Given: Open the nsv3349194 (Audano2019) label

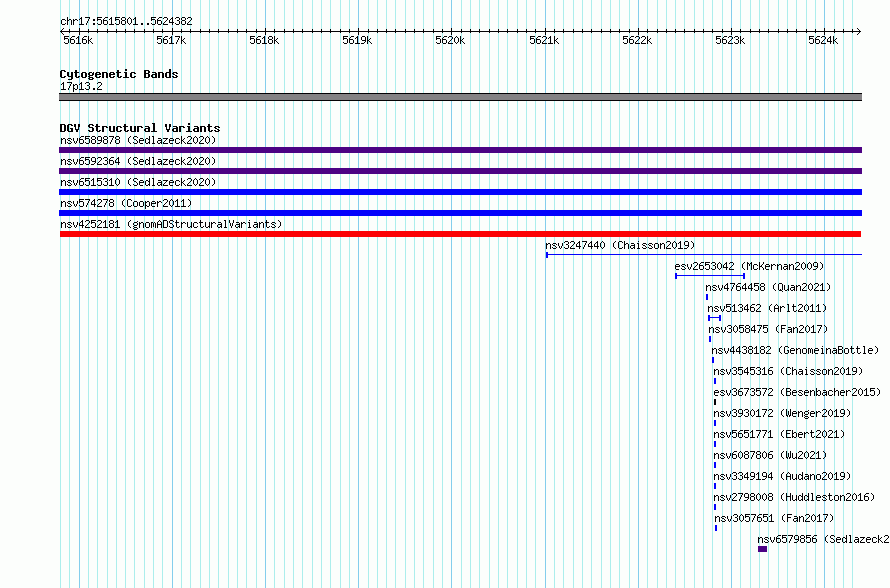Looking at the screenshot, I should [782, 476].
